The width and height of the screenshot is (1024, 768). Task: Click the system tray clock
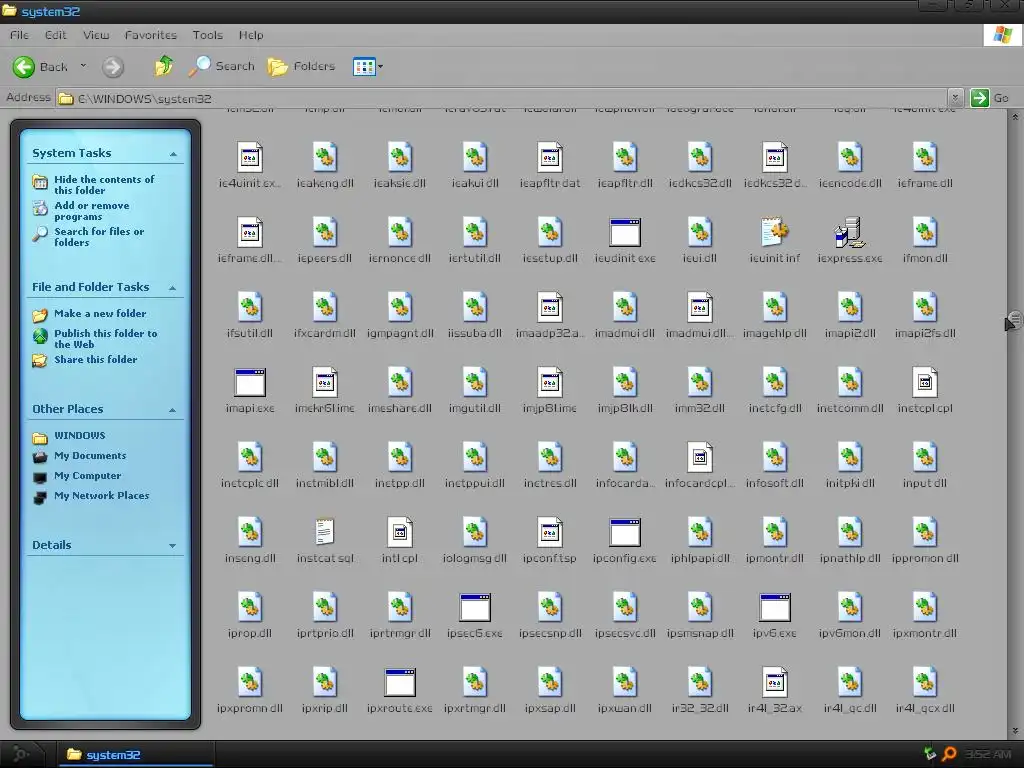(x=988, y=754)
